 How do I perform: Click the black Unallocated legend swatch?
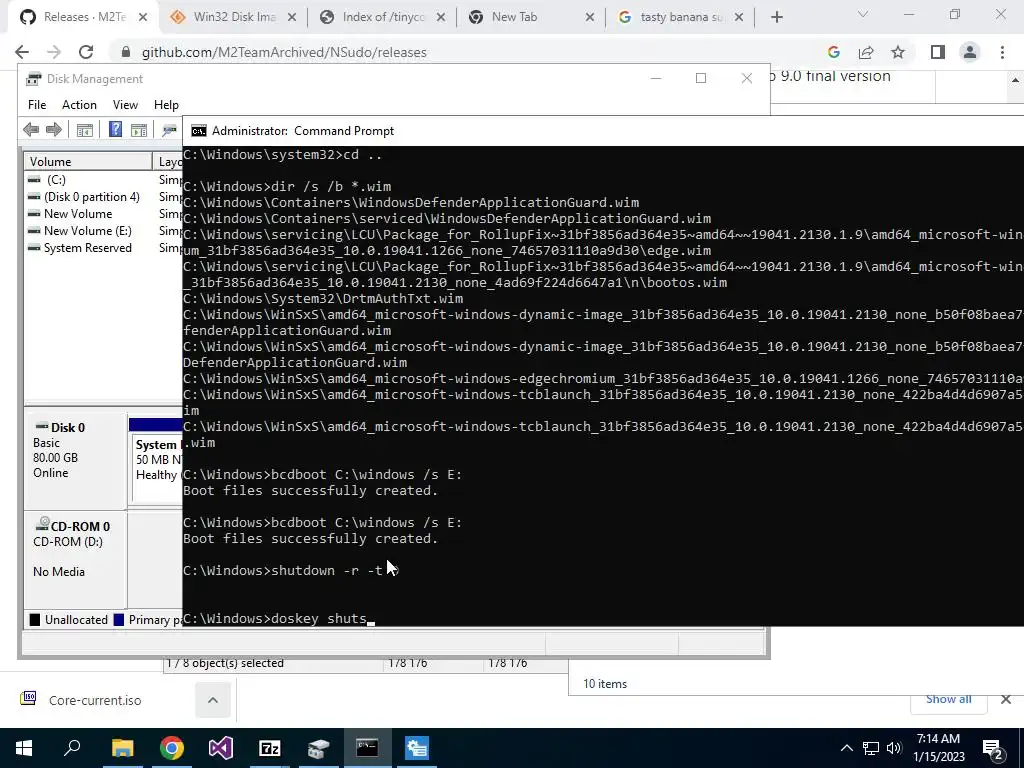point(35,620)
